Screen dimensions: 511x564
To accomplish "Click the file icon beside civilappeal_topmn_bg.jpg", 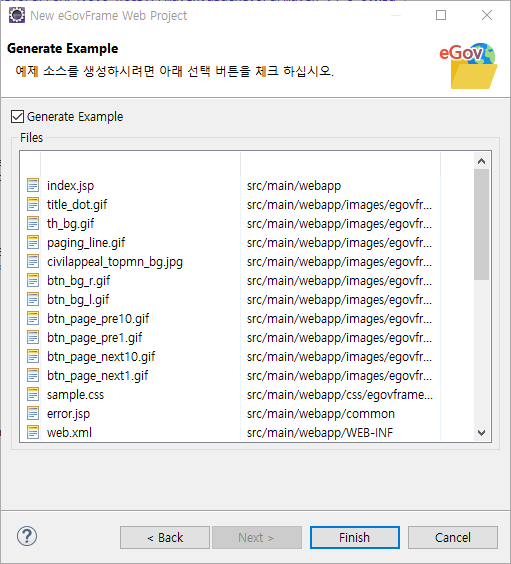I will [33, 261].
